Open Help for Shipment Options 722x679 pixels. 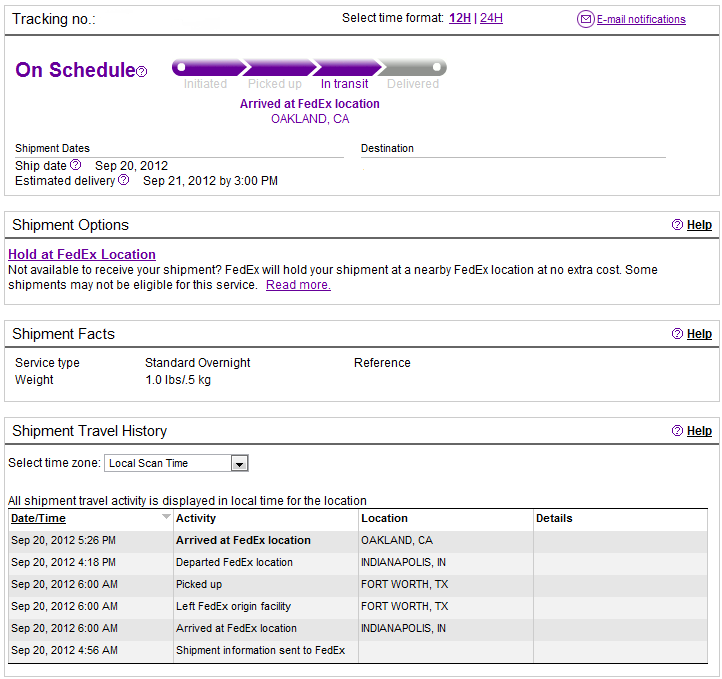point(699,225)
